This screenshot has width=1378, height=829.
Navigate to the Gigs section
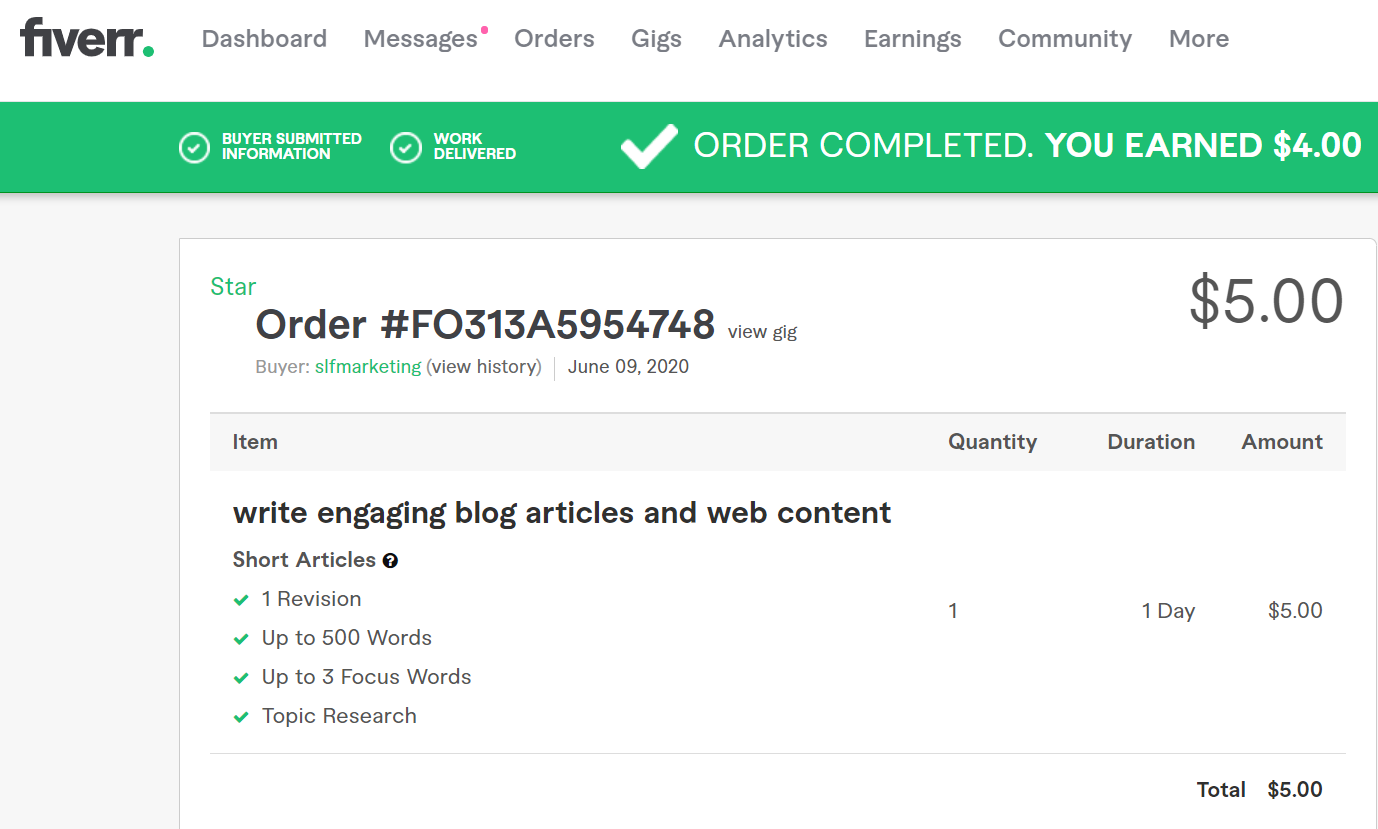(x=656, y=39)
